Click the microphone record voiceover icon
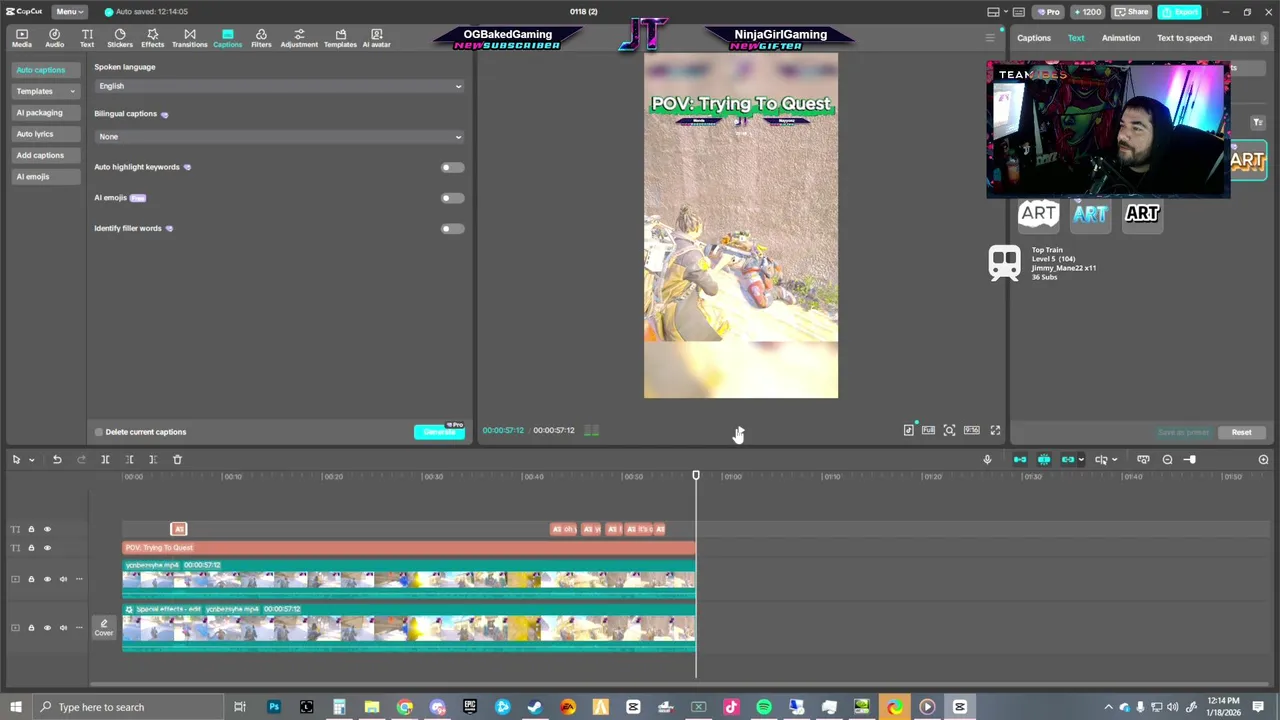This screenshot has width=1280, height=720. coord(987,460)
